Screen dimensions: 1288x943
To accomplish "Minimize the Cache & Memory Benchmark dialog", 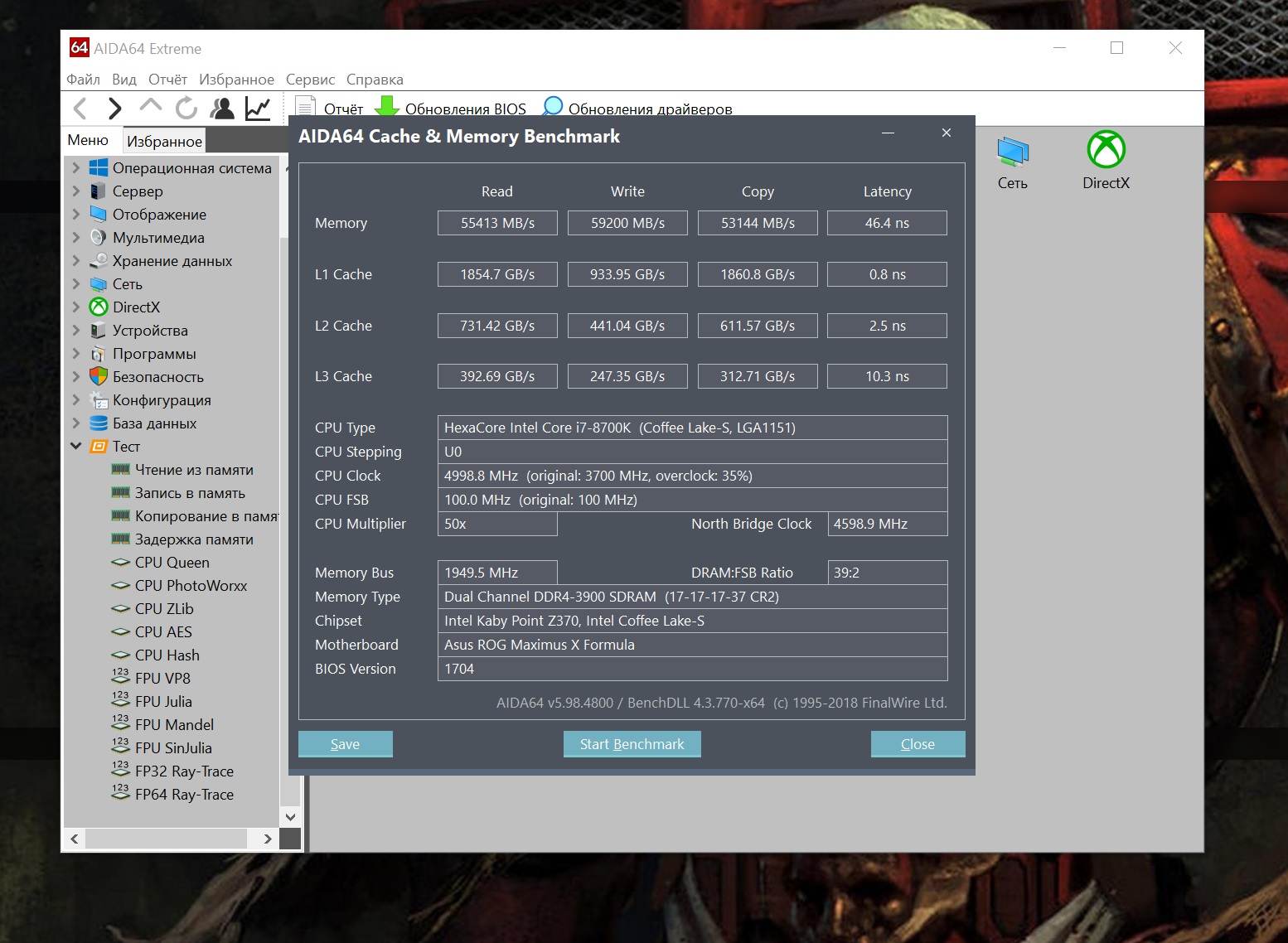I will click(x=888, y=133).
